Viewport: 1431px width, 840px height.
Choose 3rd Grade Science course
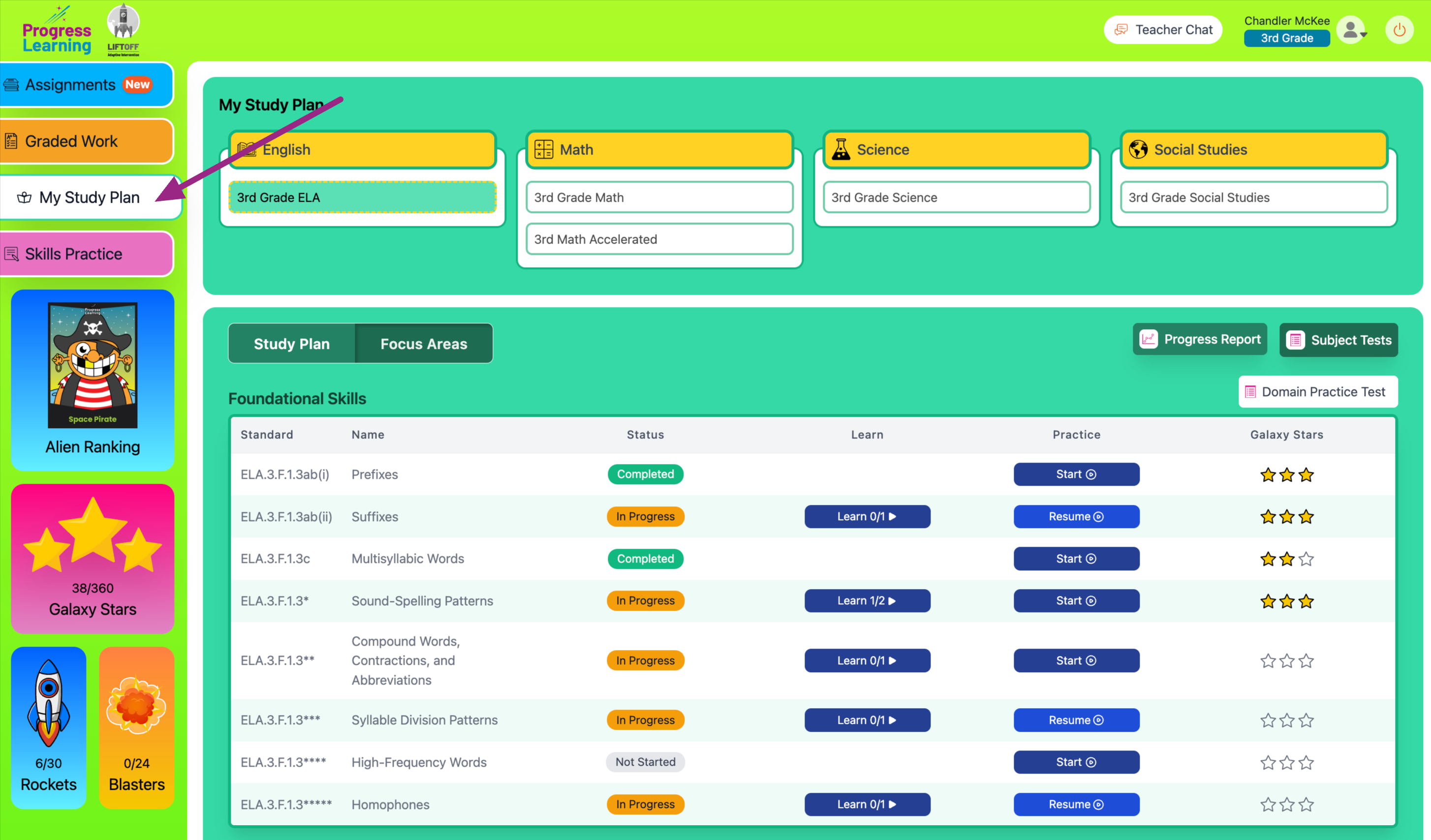(x=956, y=198)
